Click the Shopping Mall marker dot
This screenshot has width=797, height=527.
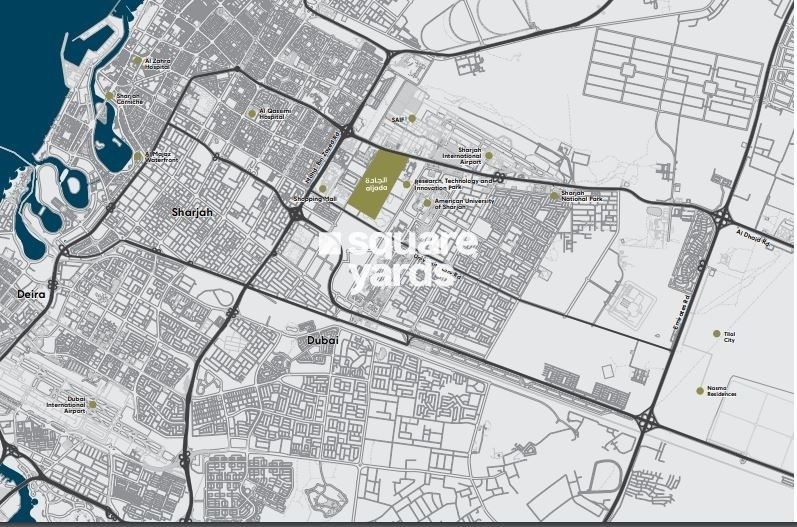click(x=322, y=189)
